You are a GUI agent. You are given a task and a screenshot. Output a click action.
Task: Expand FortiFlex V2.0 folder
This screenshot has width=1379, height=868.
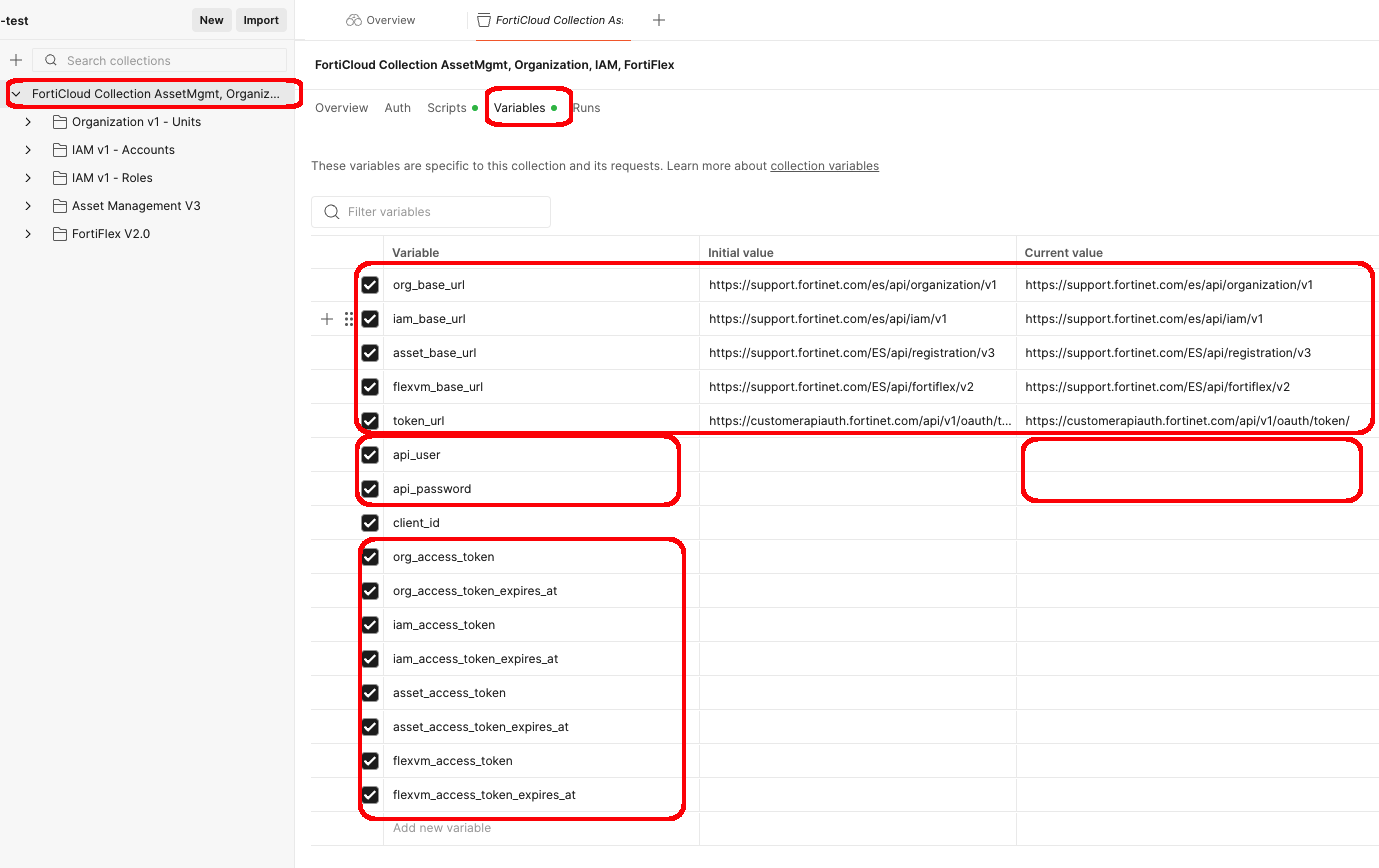pos(28,234)
